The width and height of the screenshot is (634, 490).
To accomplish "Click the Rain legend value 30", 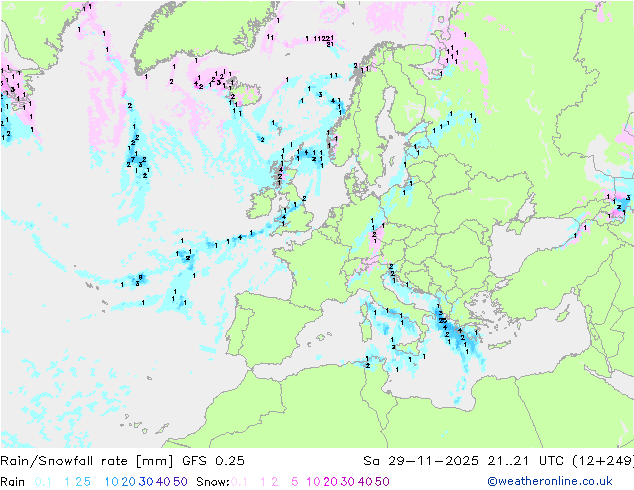I will 146,482.
